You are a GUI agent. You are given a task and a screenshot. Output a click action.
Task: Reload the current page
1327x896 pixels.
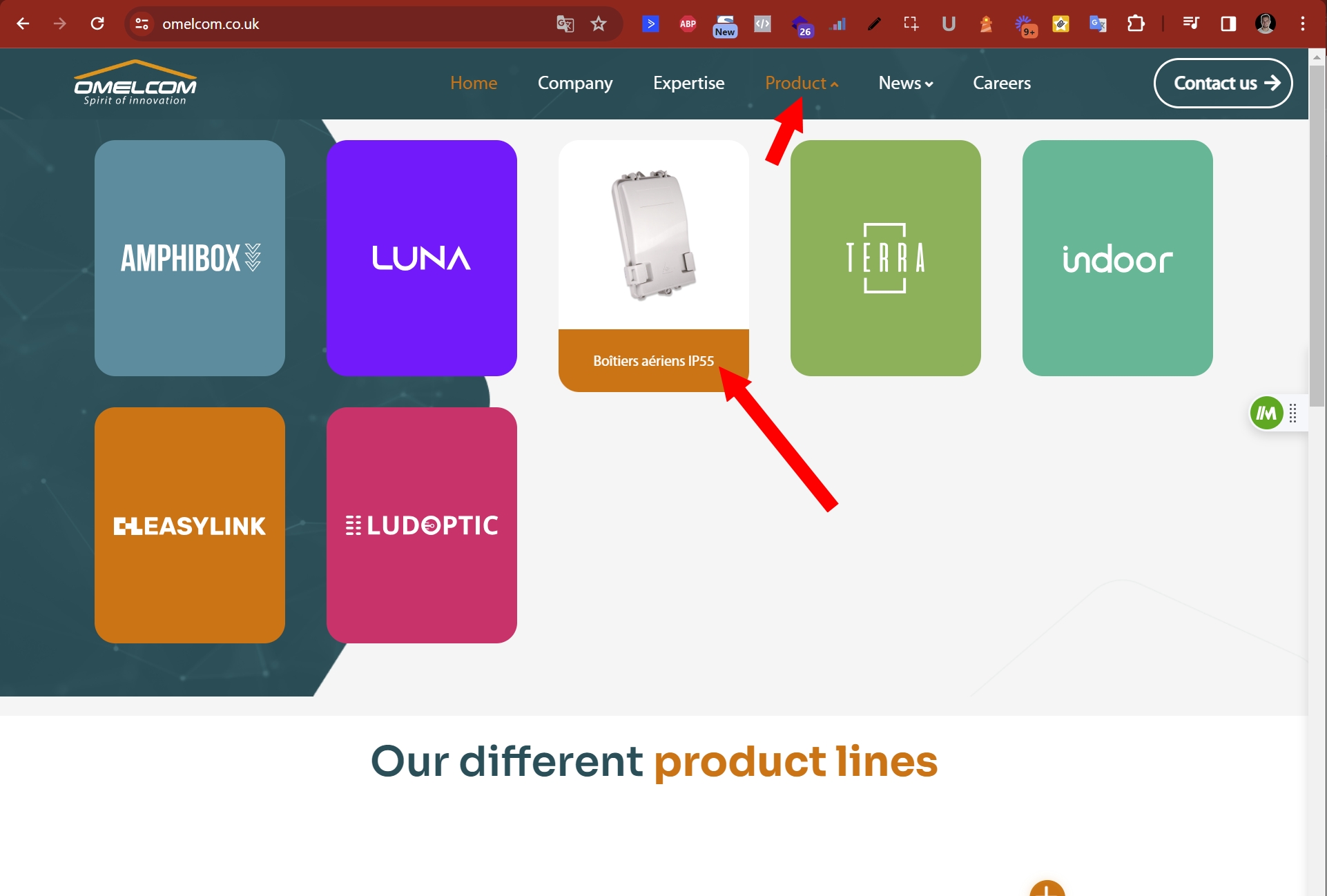point(97,23)
